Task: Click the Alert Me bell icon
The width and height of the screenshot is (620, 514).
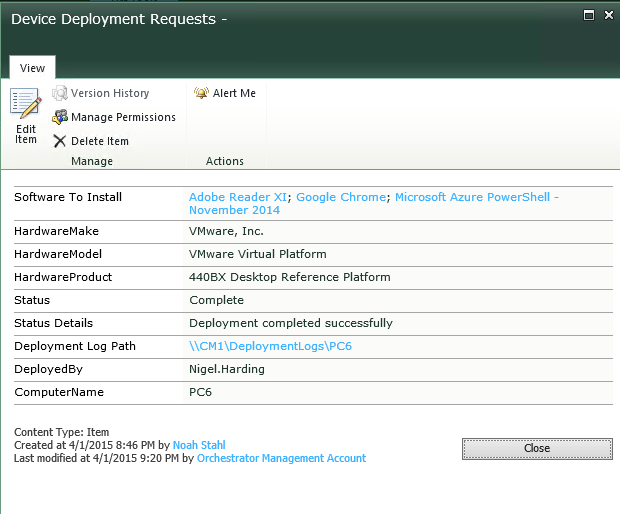Action: coord(201,93)
